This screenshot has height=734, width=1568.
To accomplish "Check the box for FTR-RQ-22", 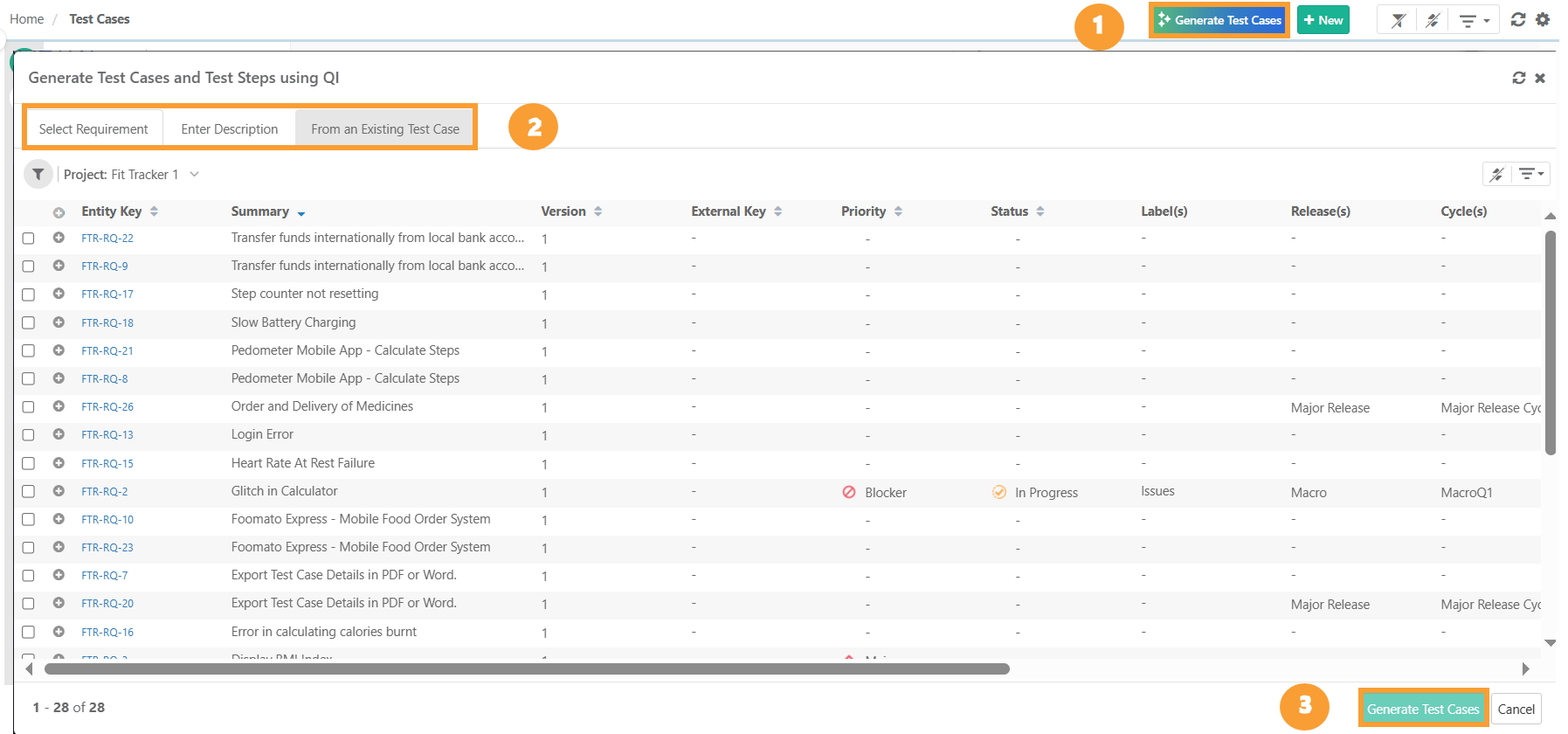I will [x=28, y=239].
